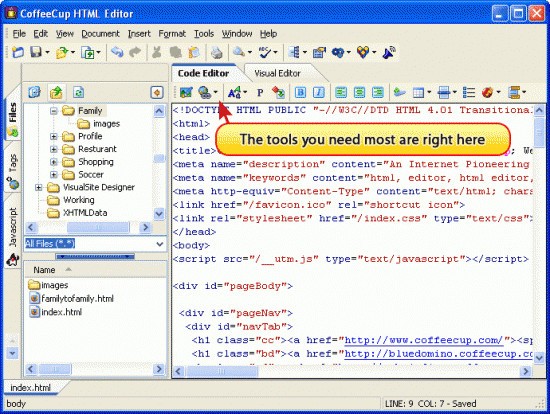Click the Copy icon in main toolbar
The width and height of the screenshot is (550, 414).
[x=175, y=53]
